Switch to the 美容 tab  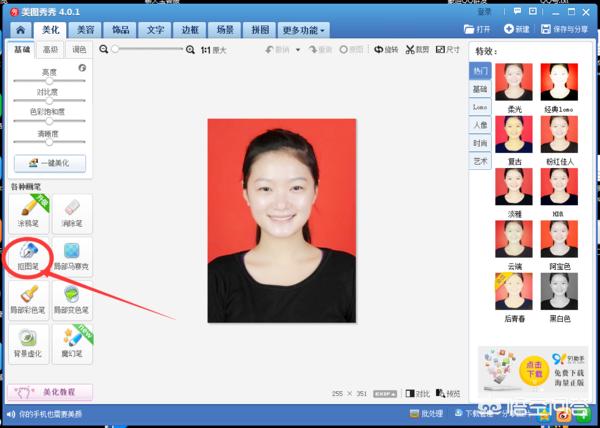click(86, 30)
